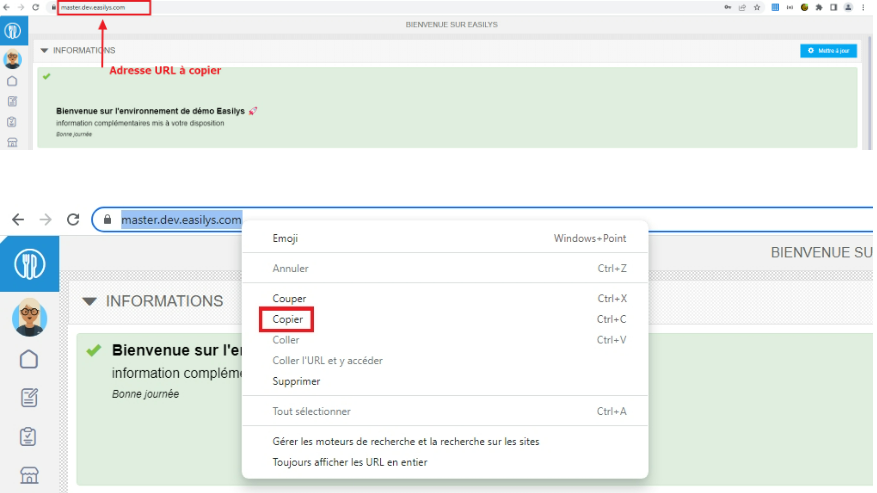The height and width of the screenshot is (493, 877).
Task: Click the small green checkmark in upper banner
Action: [46, 76]
